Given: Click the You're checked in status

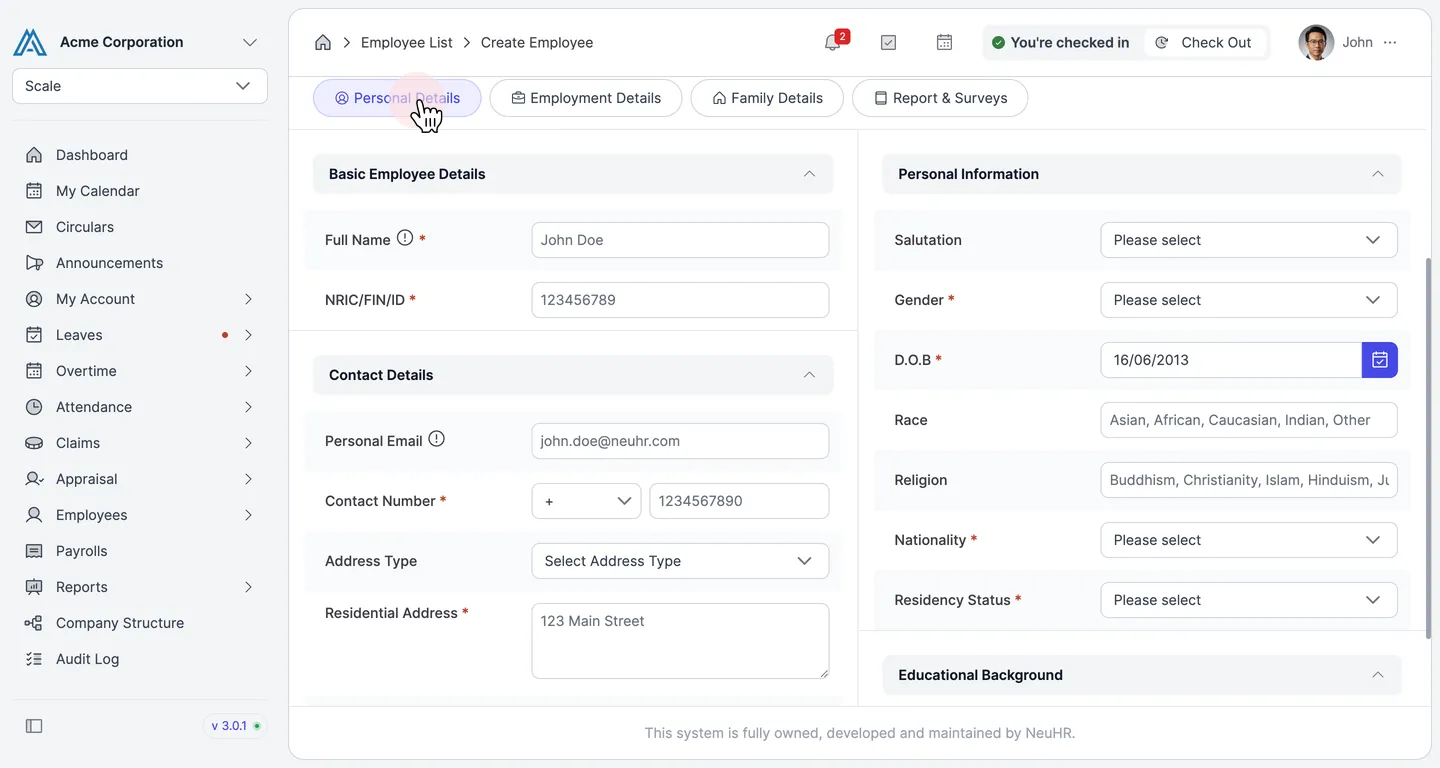Looking at the screenshot, I should click(1060, 42).
